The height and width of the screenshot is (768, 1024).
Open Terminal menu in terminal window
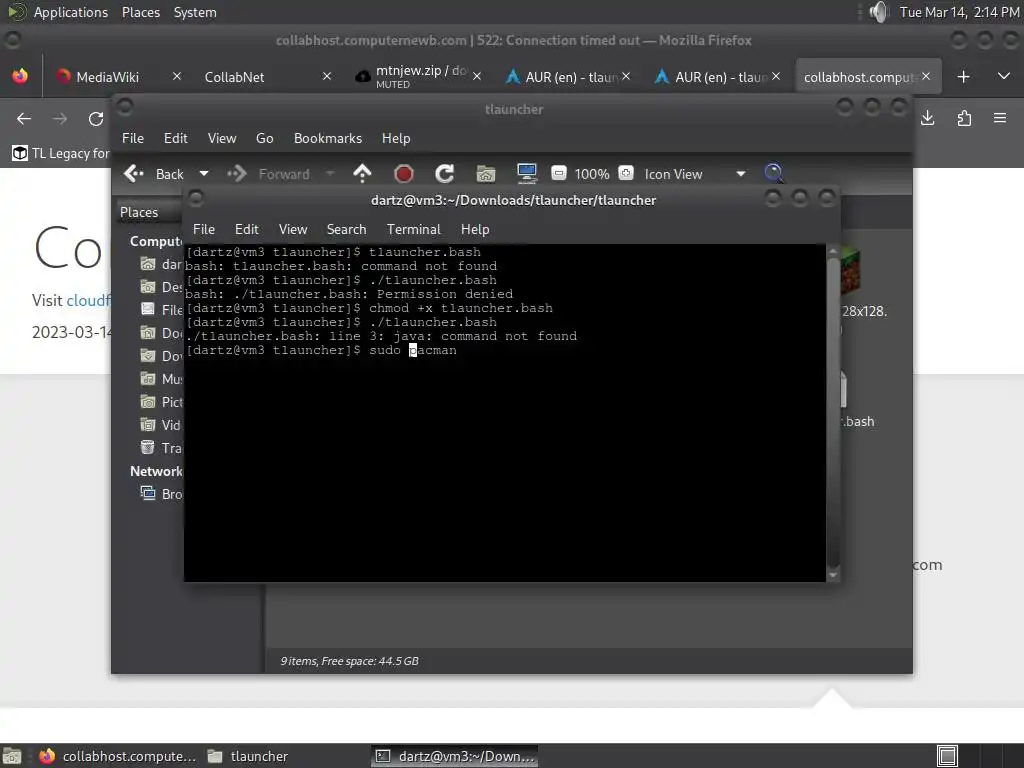point(413,229)
